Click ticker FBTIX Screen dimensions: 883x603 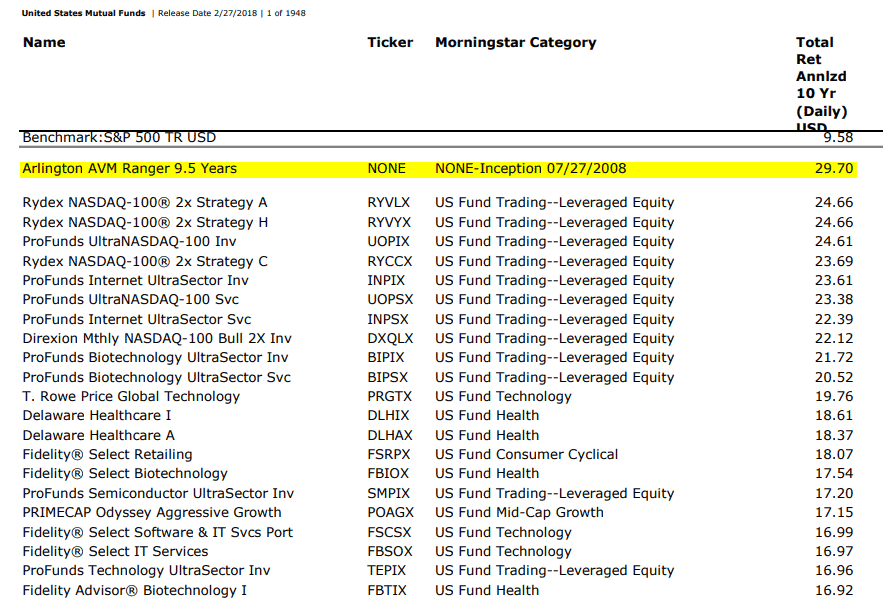click(x=387, y=590)
